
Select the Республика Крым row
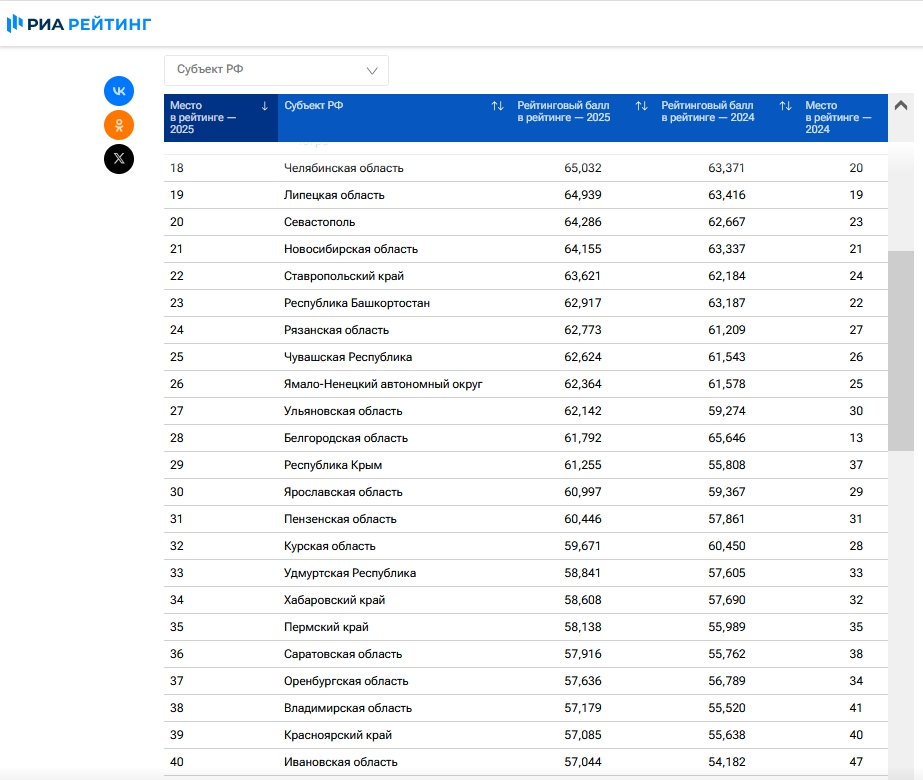526,465
